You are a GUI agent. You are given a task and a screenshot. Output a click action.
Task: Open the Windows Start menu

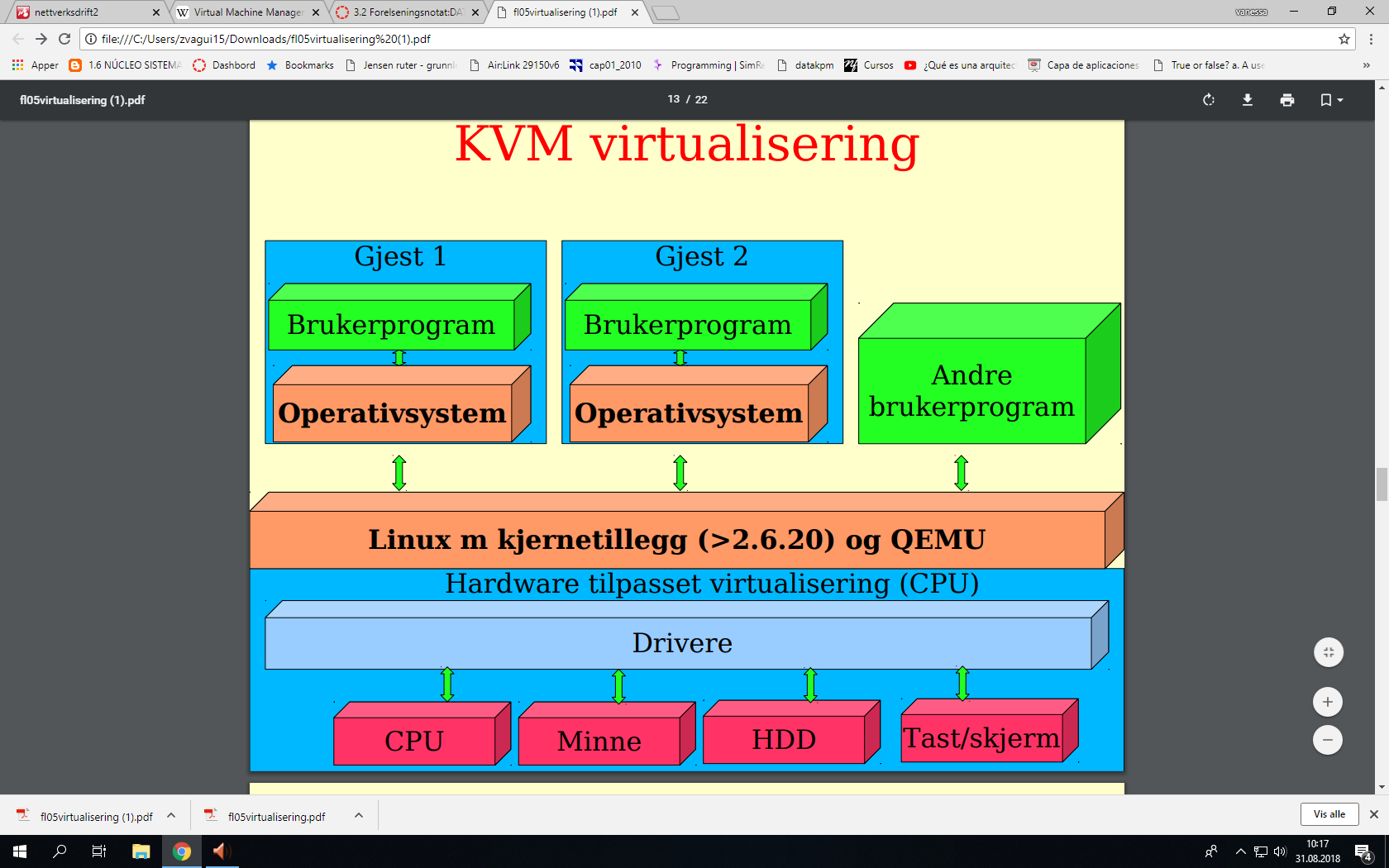click(20, 851)
